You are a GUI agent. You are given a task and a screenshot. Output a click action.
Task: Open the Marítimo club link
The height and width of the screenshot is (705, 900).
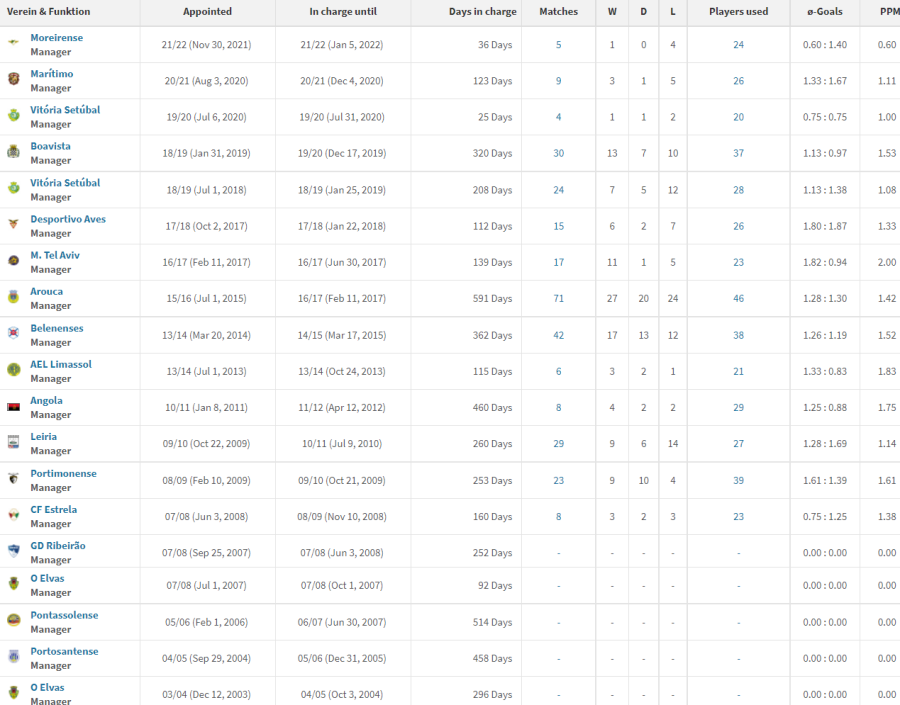pos(52,73)
